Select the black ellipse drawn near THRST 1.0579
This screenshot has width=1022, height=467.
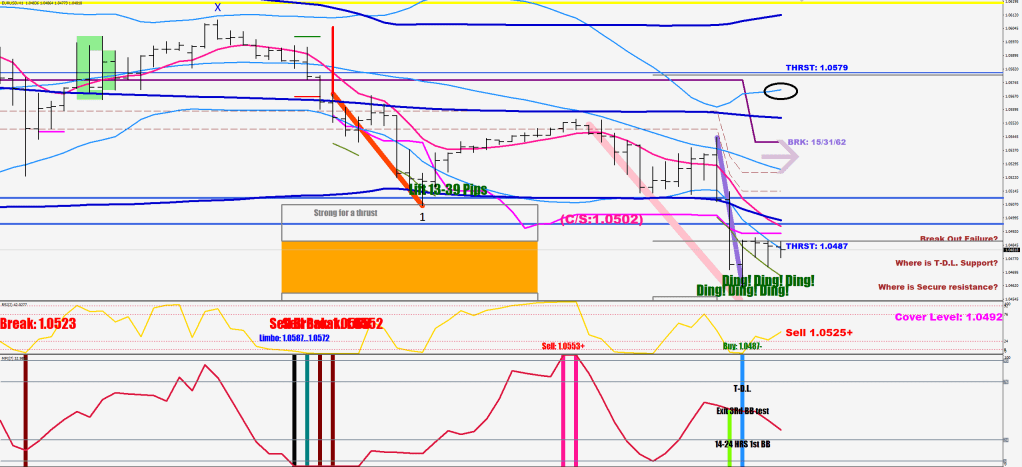click(780, 91)
